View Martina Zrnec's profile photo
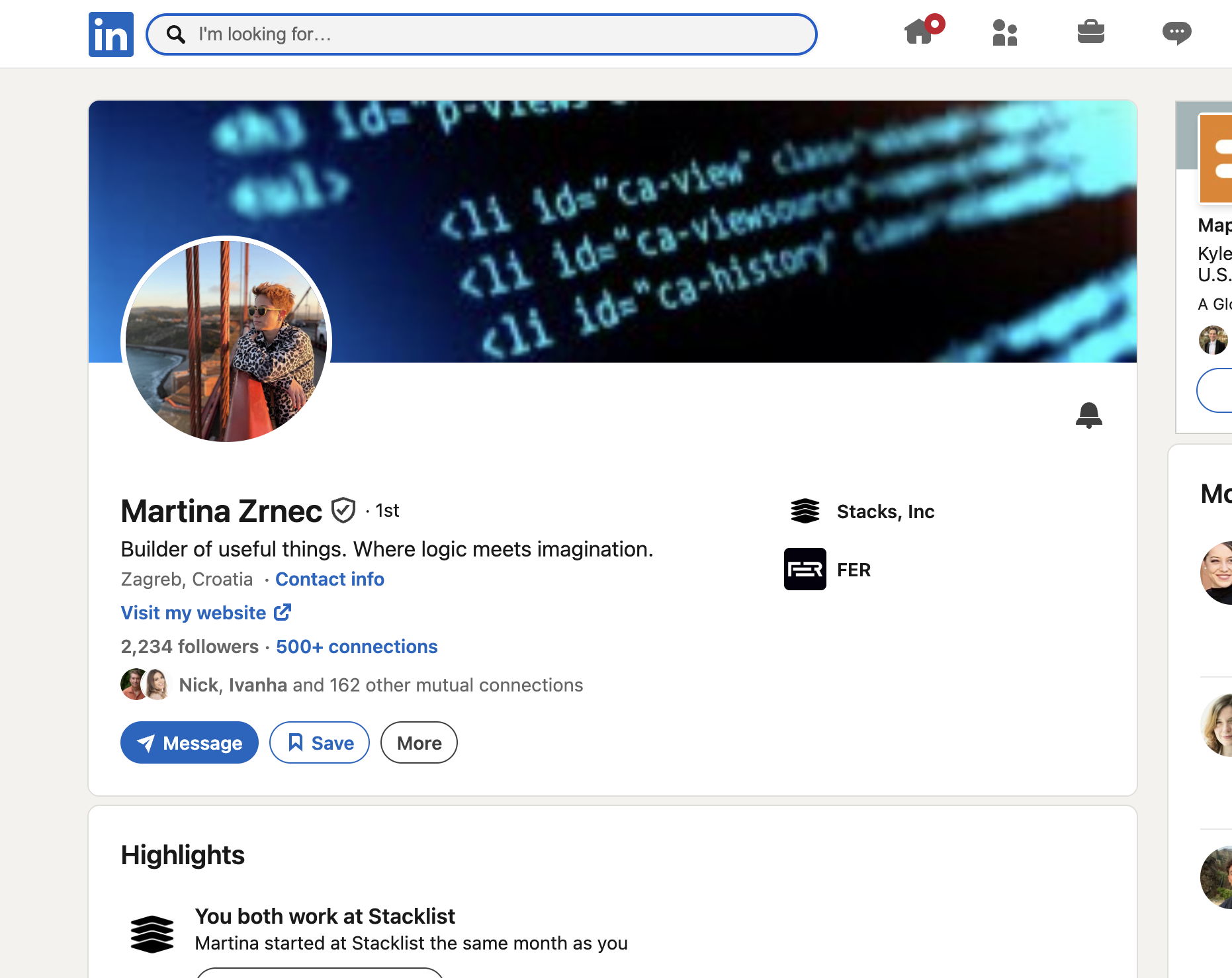 tap(226, 340)
